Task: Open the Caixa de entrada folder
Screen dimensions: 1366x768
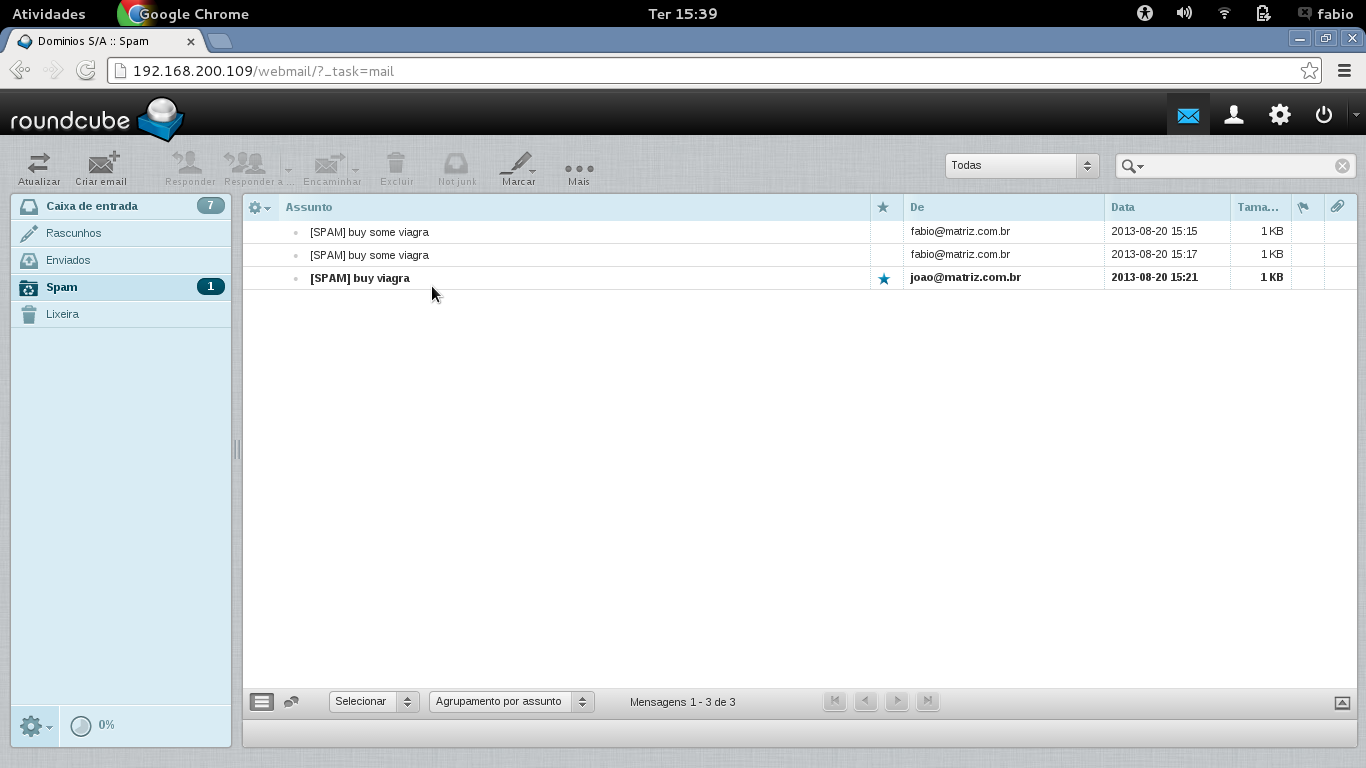Action: (x=92, y=206)
